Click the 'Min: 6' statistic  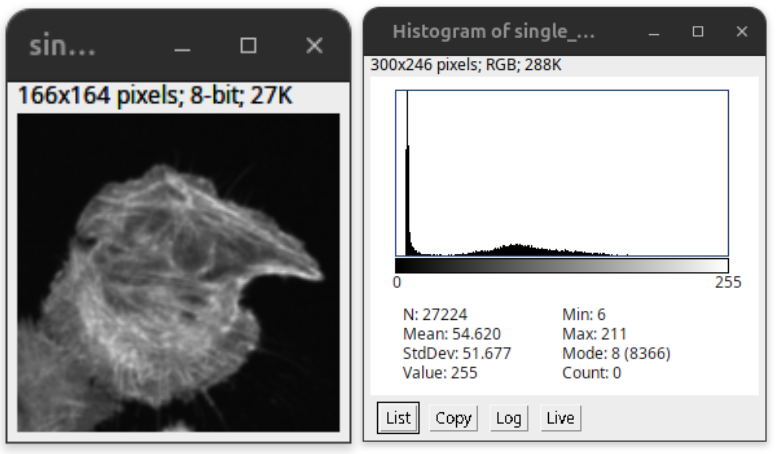click(584, 314)
